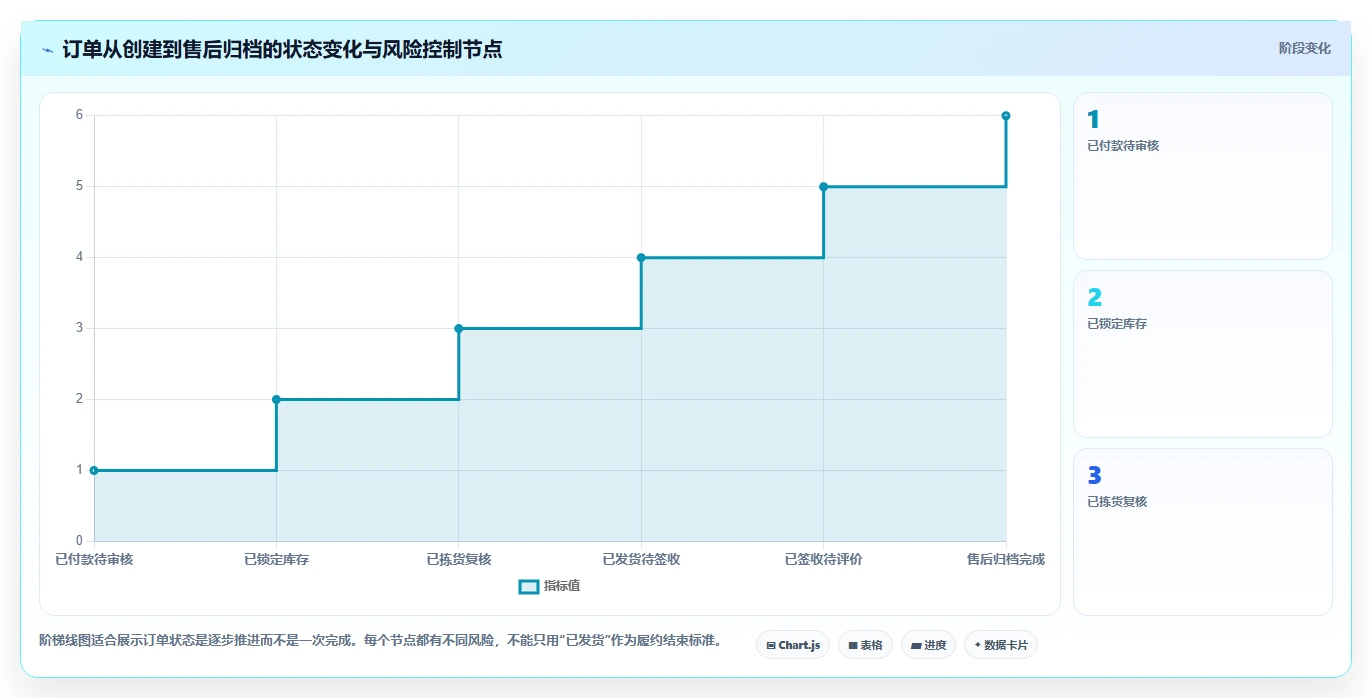1372x698 pixels.
Task: Click the data point at 已拣货复核 value 3
Action: [x=459, y=328]
